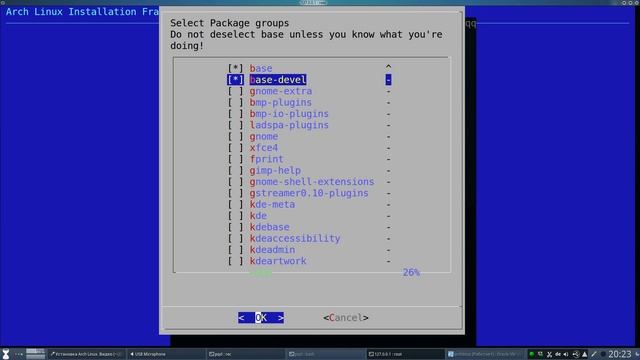Select the gnome list entry

(x=264, y=136)
